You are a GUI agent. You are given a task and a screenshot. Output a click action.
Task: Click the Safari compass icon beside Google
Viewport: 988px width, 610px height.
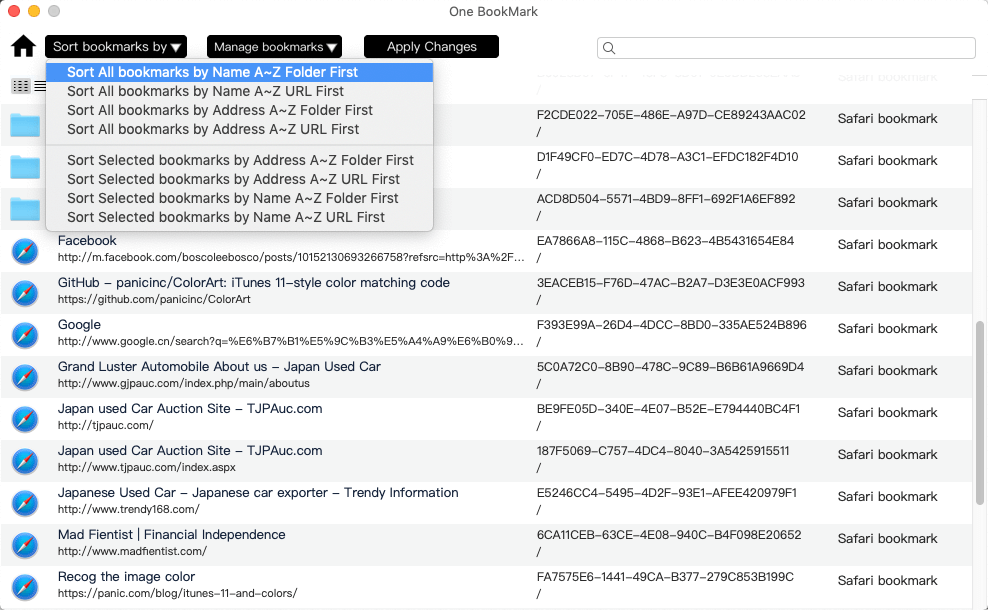click(24, 335)
